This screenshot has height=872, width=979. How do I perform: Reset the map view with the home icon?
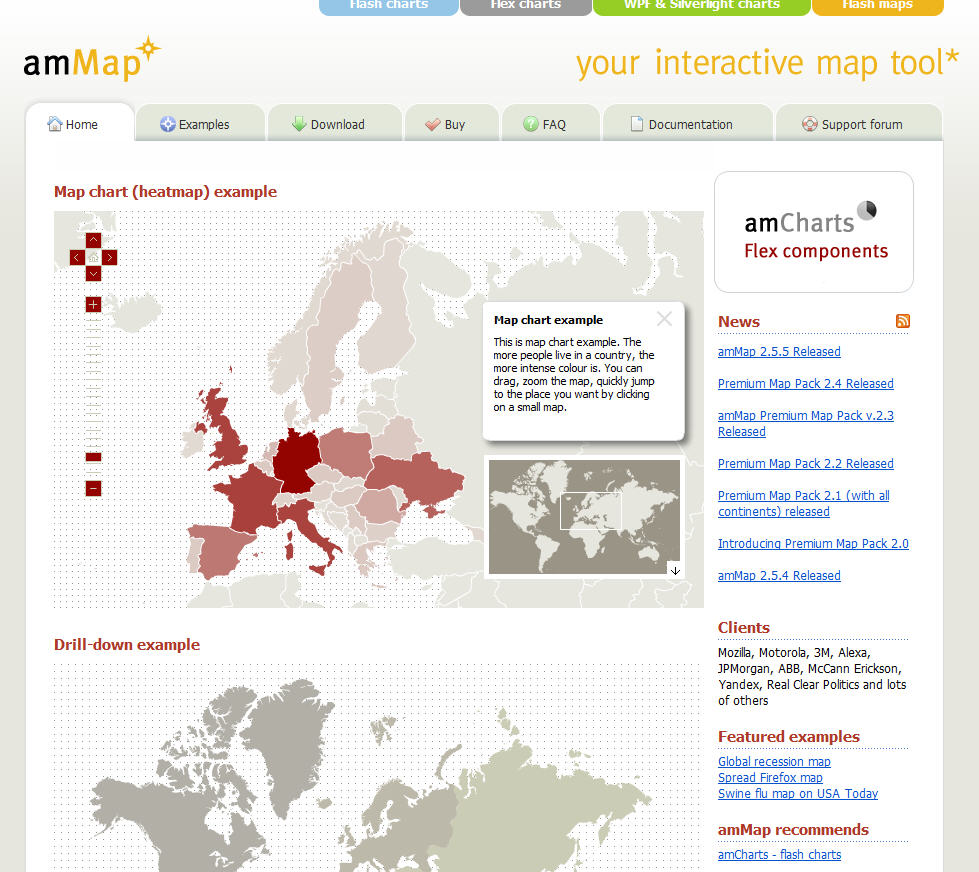click(93, 257)
